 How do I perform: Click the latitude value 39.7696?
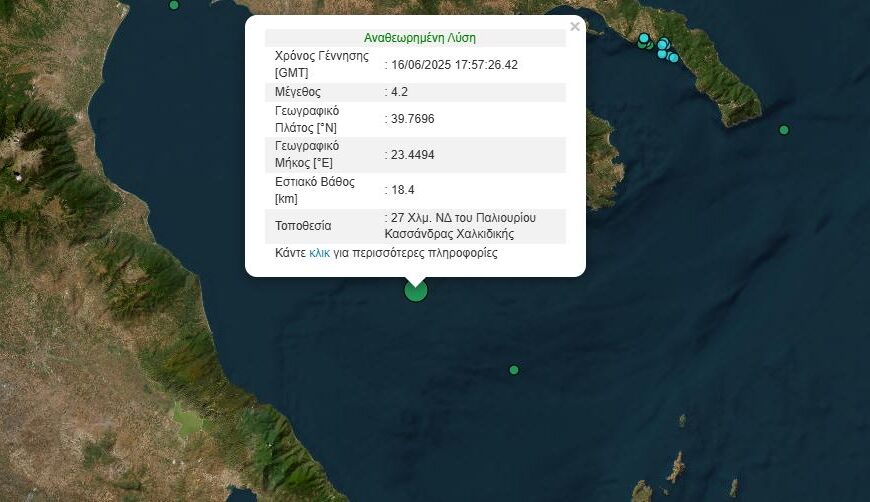412,119
